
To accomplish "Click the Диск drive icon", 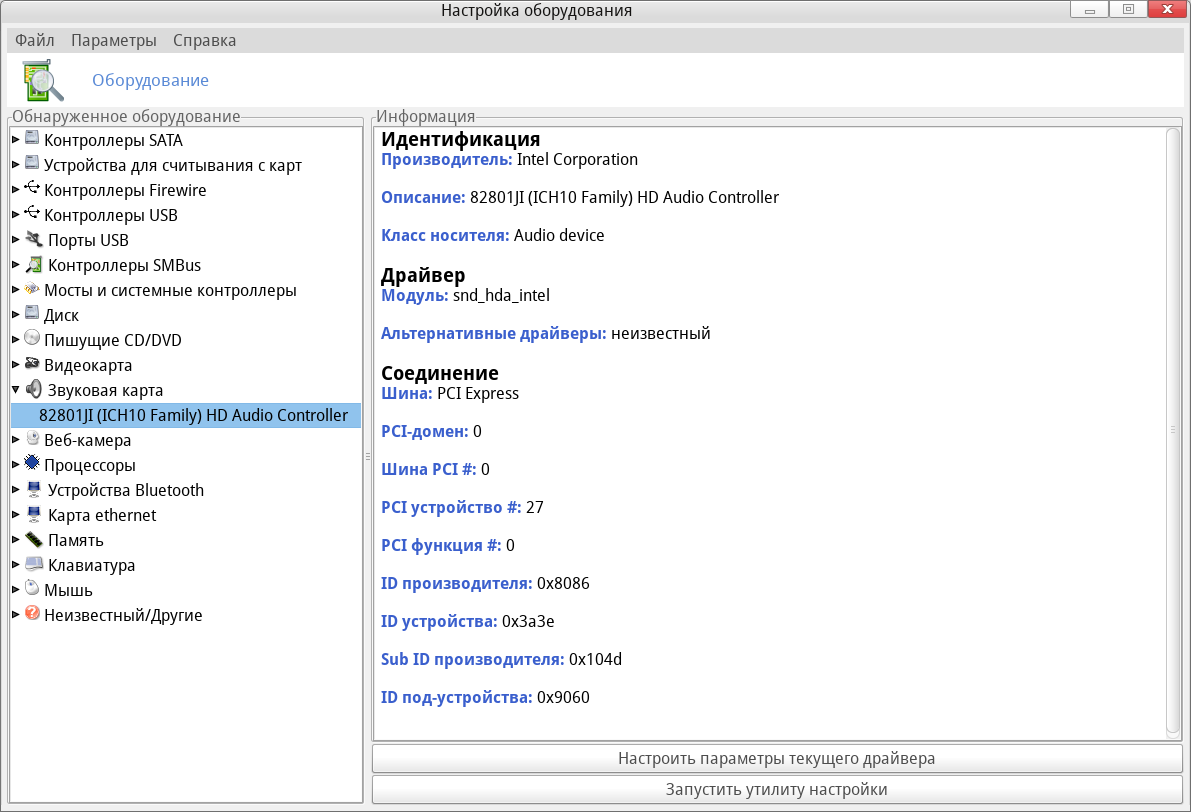I will [x=32, y=313].
